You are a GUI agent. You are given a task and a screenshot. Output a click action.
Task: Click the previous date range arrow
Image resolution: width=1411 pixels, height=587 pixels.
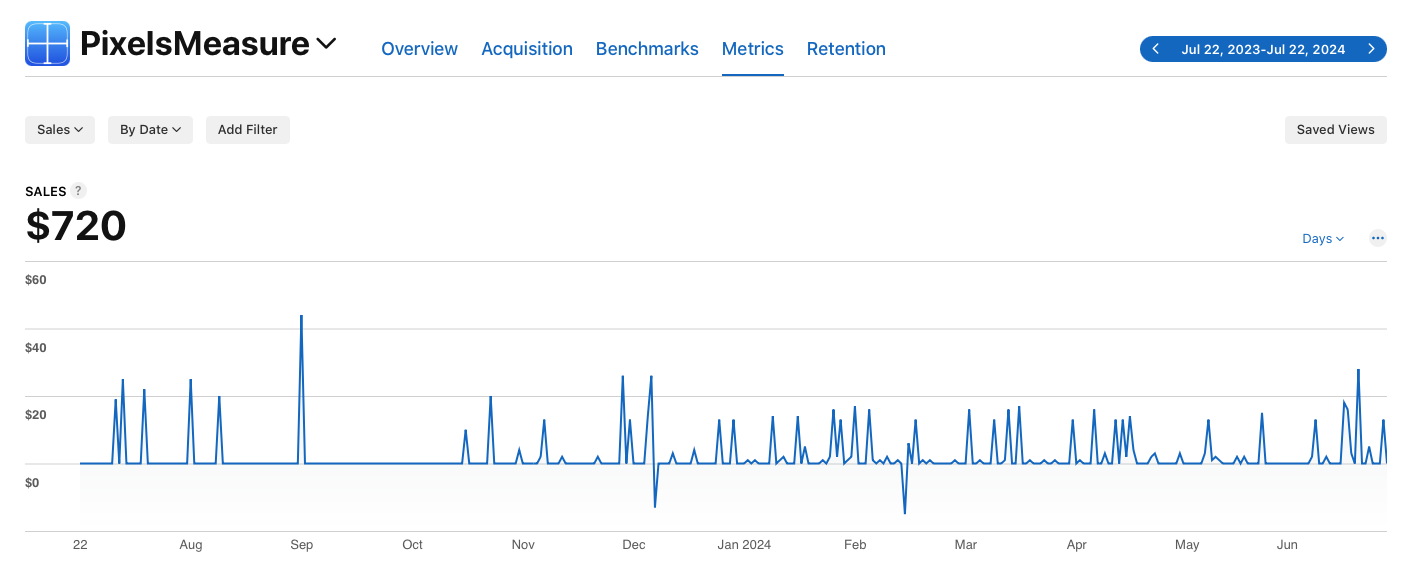(x=1156, y=49)
